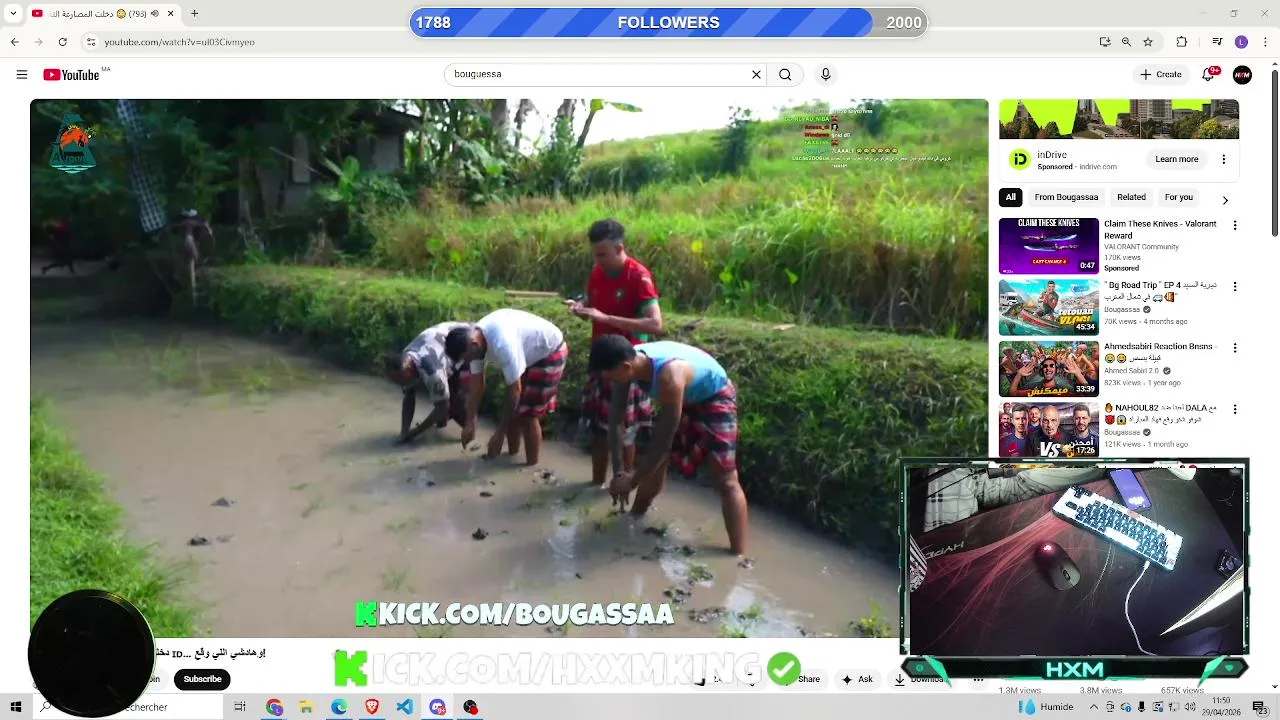
Task: Open the browser zoom magnifier icon
Action: pyautogui.click(x=1126, y=42)
